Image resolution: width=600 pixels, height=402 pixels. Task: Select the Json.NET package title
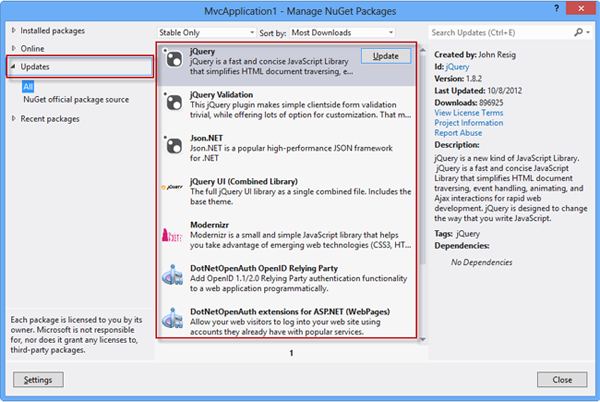(206, 138)
